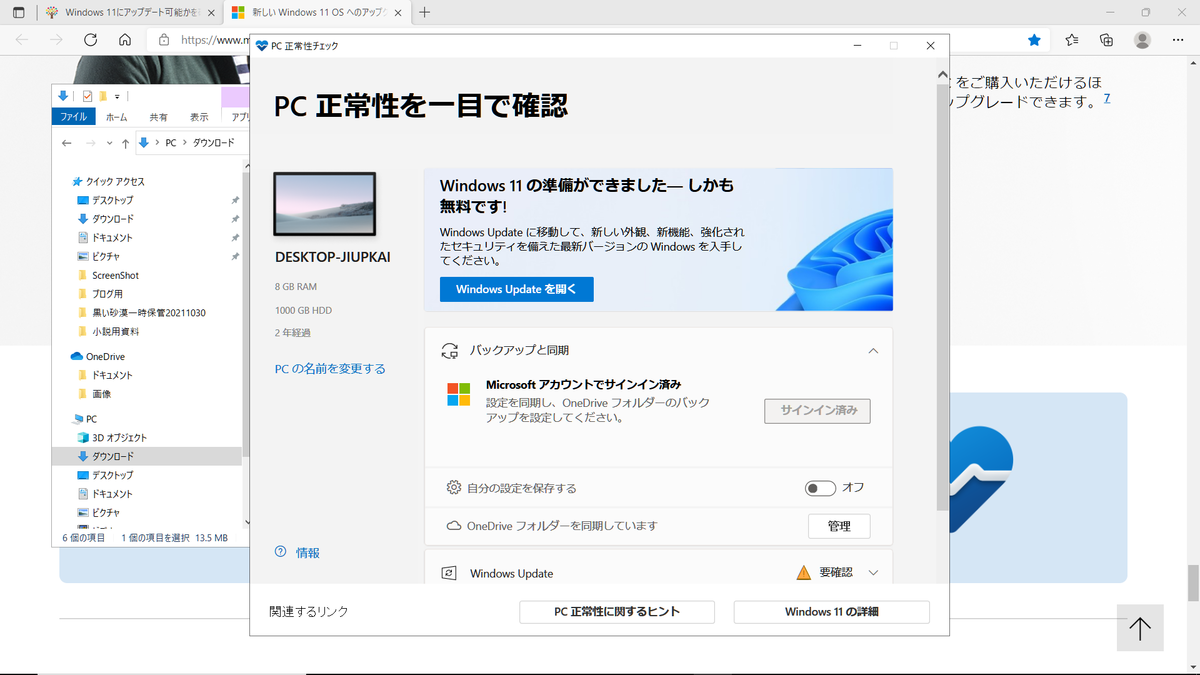The image size is (1200, 675).
Task: Collapse the バックアップと同期 section chevron
Action: [873, 351]
